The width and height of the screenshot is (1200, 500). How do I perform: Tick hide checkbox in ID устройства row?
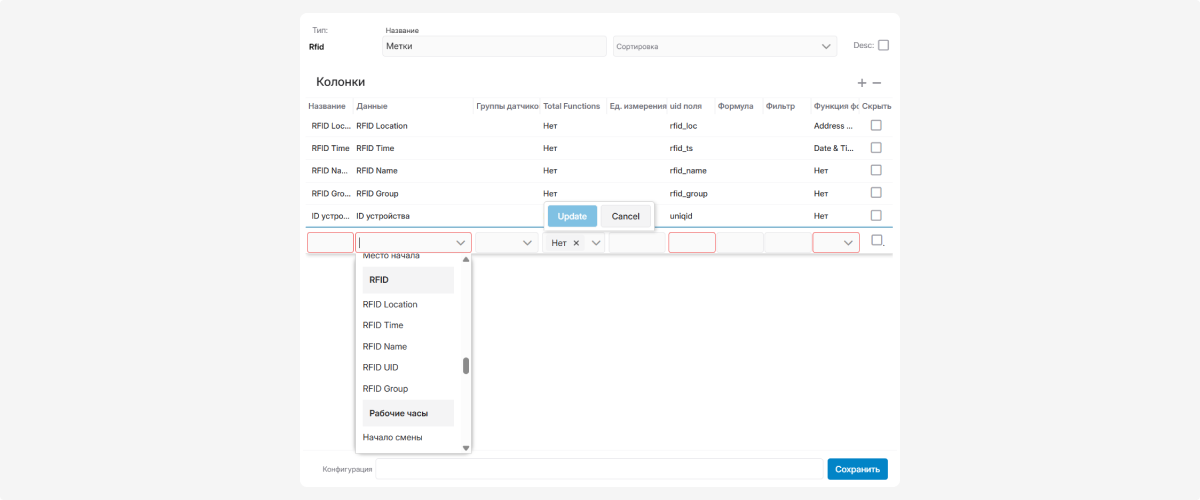coord(876,215)
